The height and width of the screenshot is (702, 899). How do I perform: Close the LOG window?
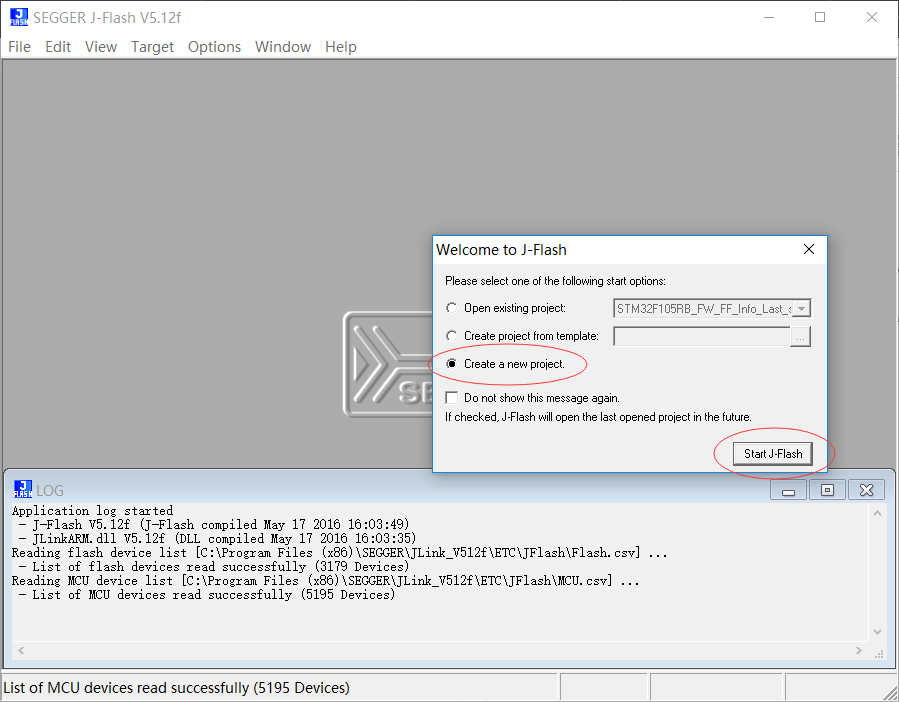tap(866, 489)
